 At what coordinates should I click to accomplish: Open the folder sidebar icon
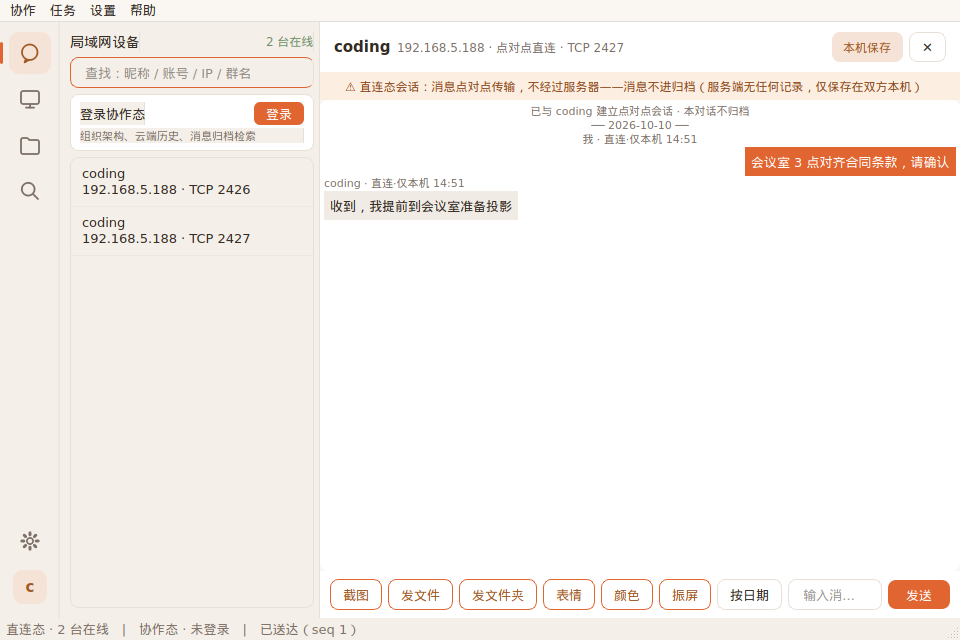[29, 146]
